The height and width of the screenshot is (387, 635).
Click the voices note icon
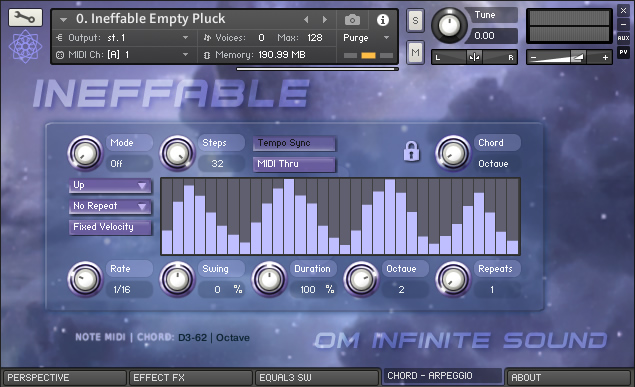click(207, 38)
